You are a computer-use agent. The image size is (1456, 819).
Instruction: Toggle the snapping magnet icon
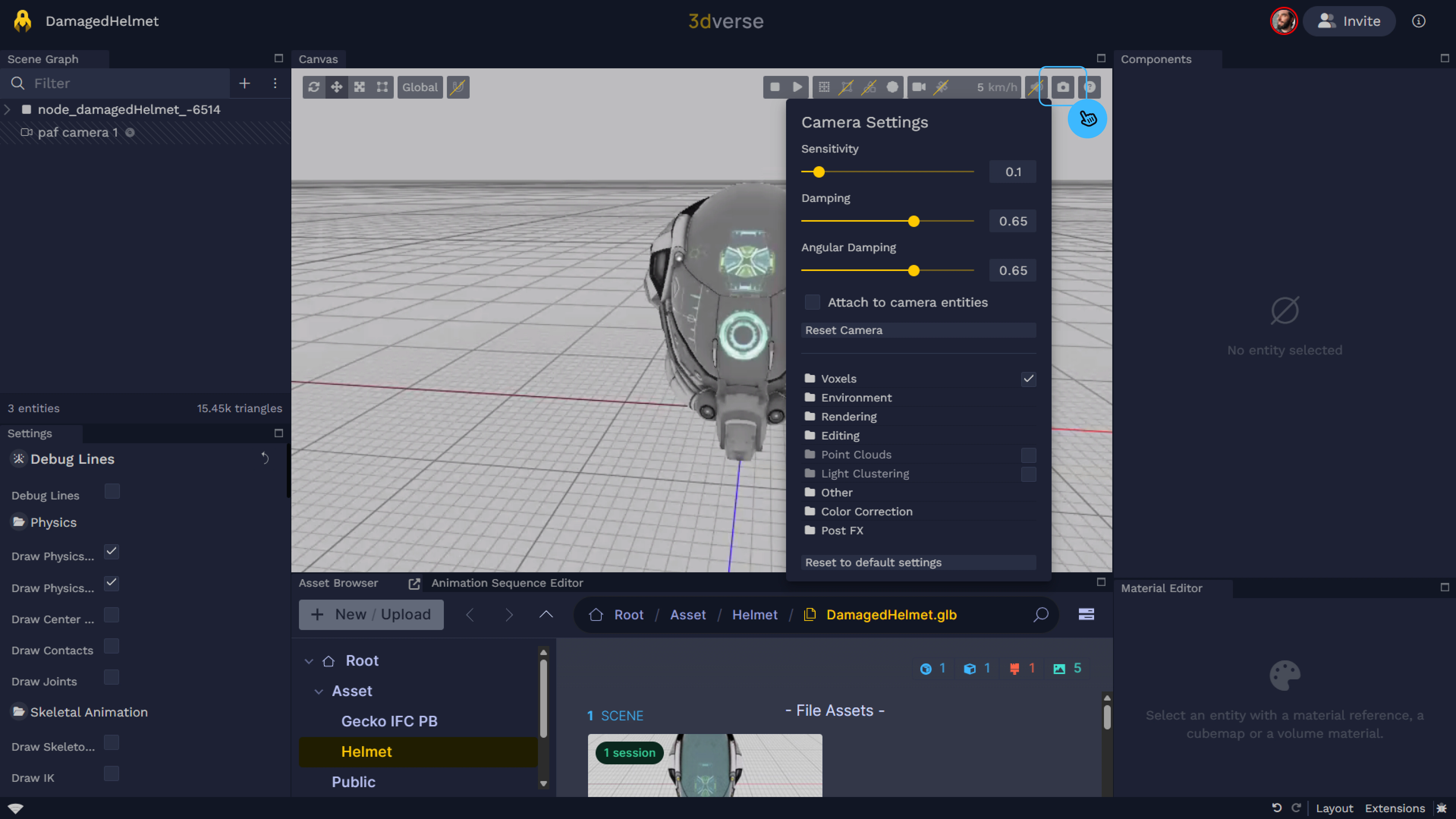458,87
